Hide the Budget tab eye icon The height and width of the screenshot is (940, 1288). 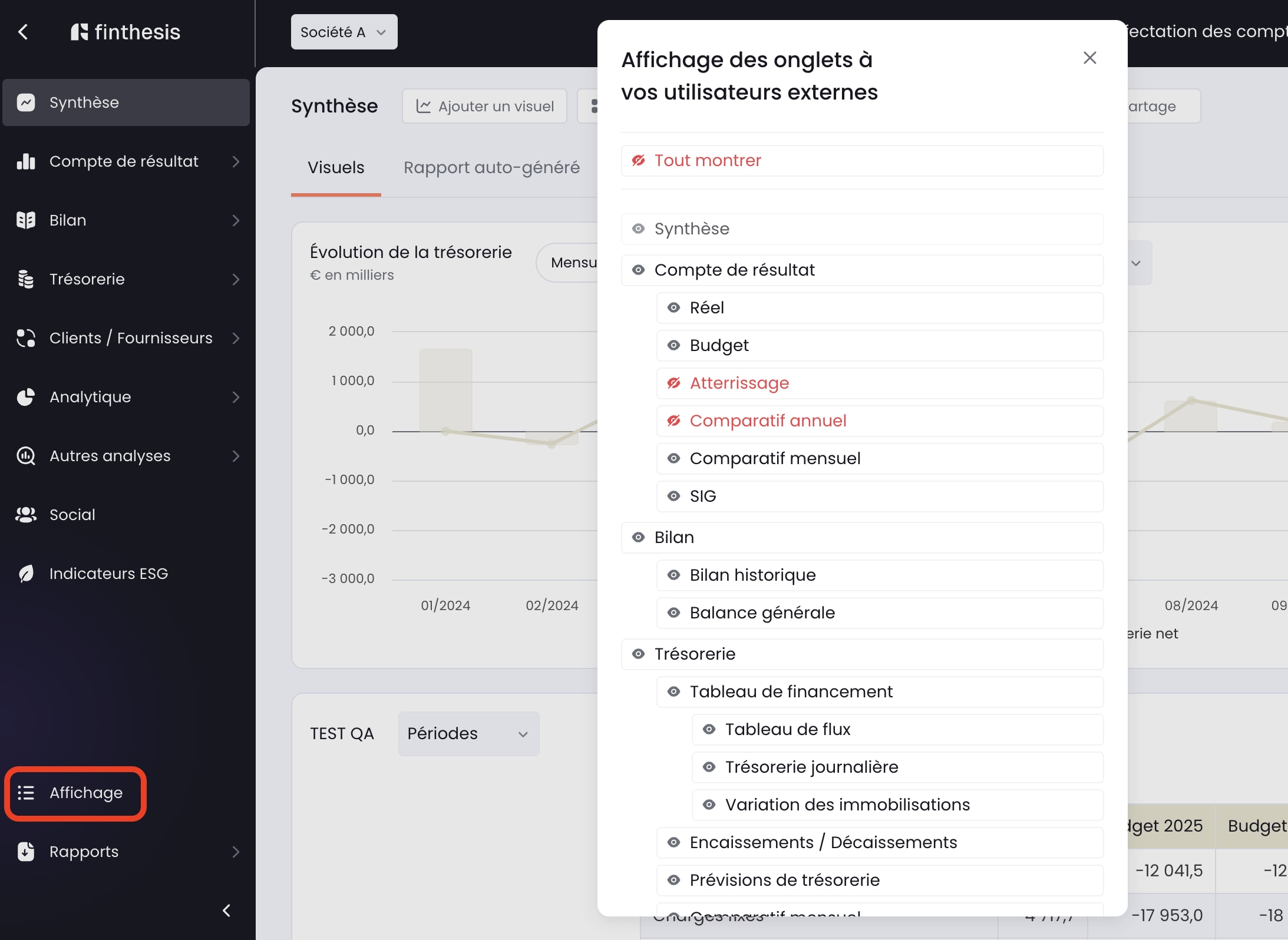click(673, 346)
